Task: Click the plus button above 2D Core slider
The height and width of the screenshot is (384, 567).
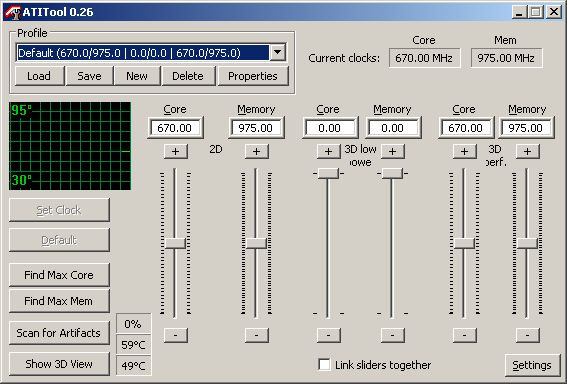Action: 176,151
